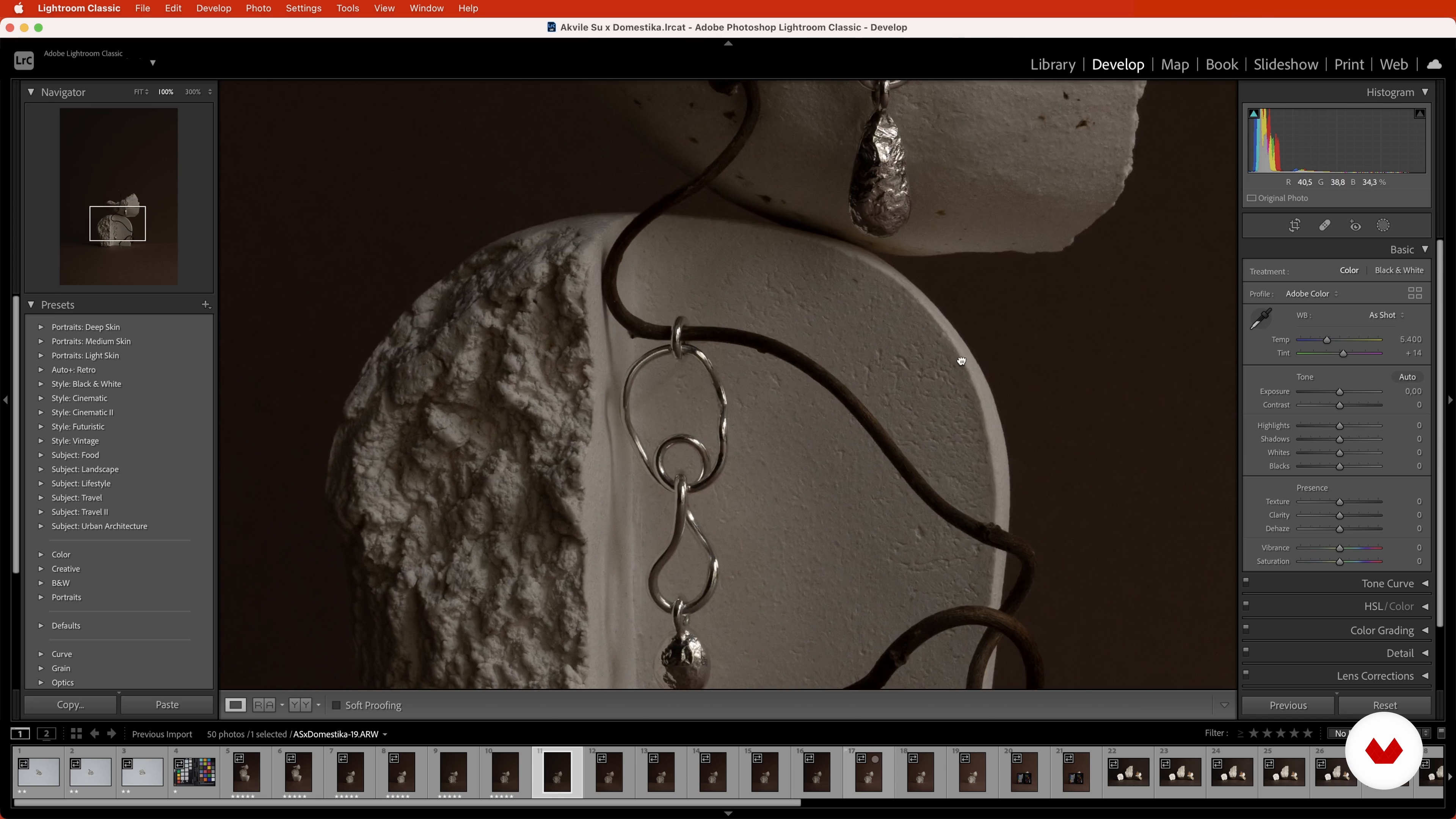Screen dimensions: 1456x819
Task: Select main window display button 1
Action: [x=20, y=734]
